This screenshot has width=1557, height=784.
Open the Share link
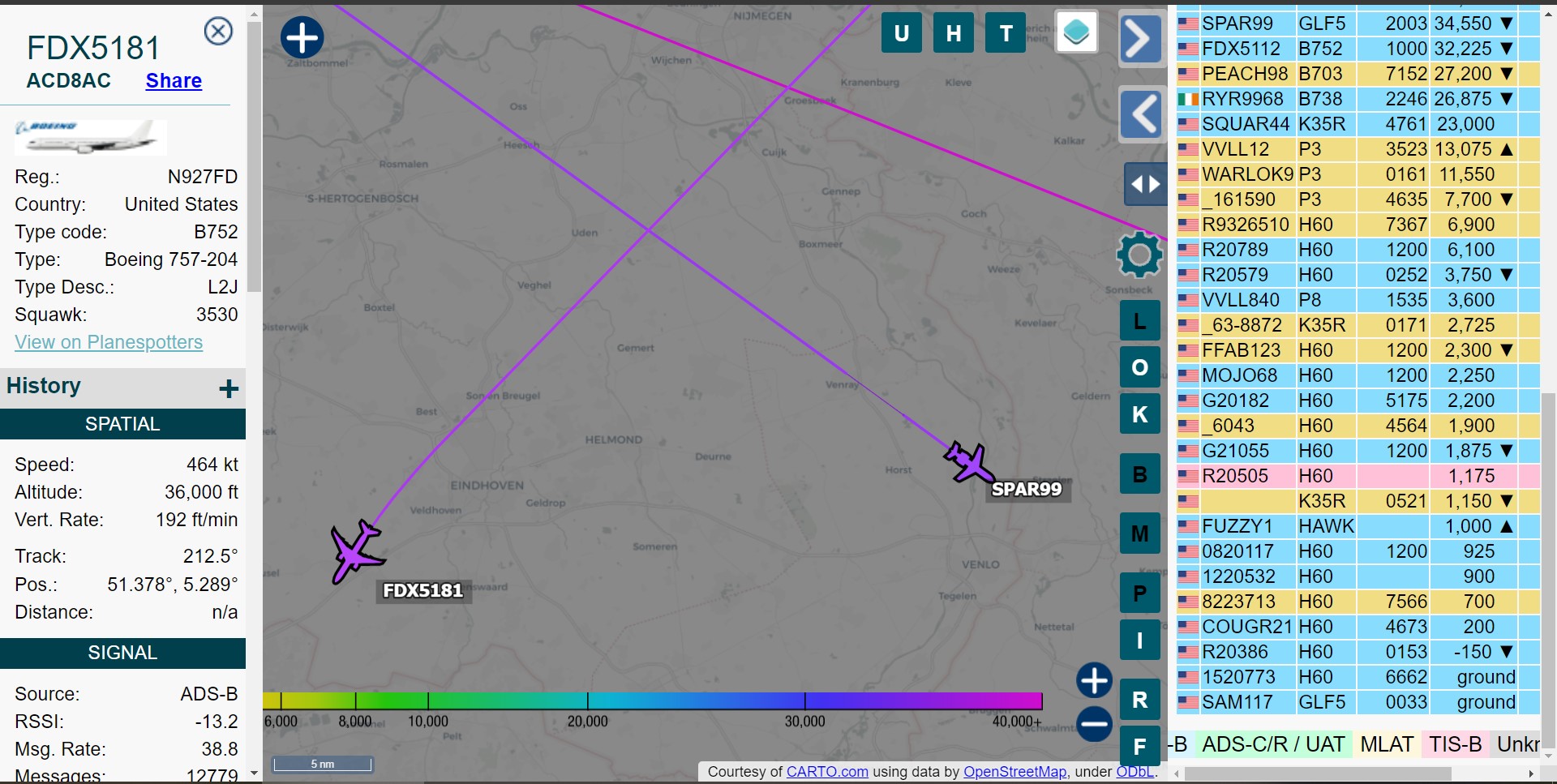(x=174, y=81)
